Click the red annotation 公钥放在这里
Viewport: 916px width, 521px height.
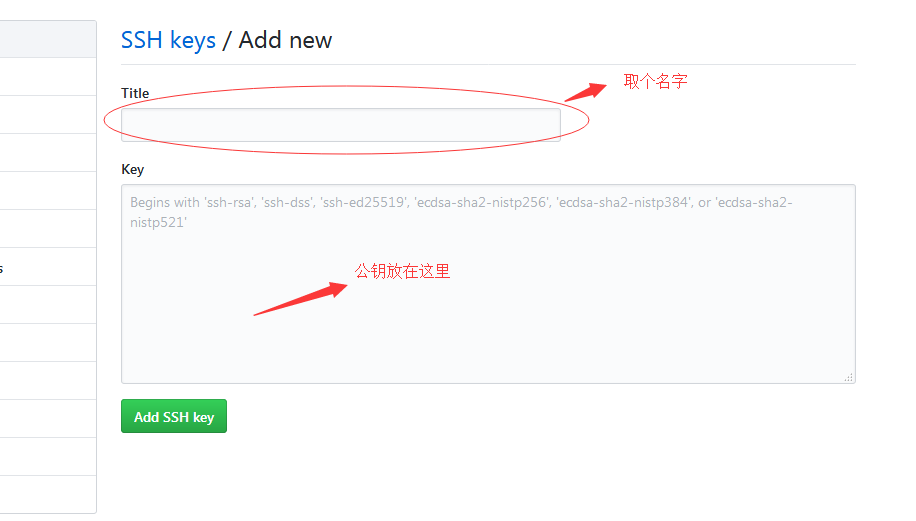click(x=403, y=272)
